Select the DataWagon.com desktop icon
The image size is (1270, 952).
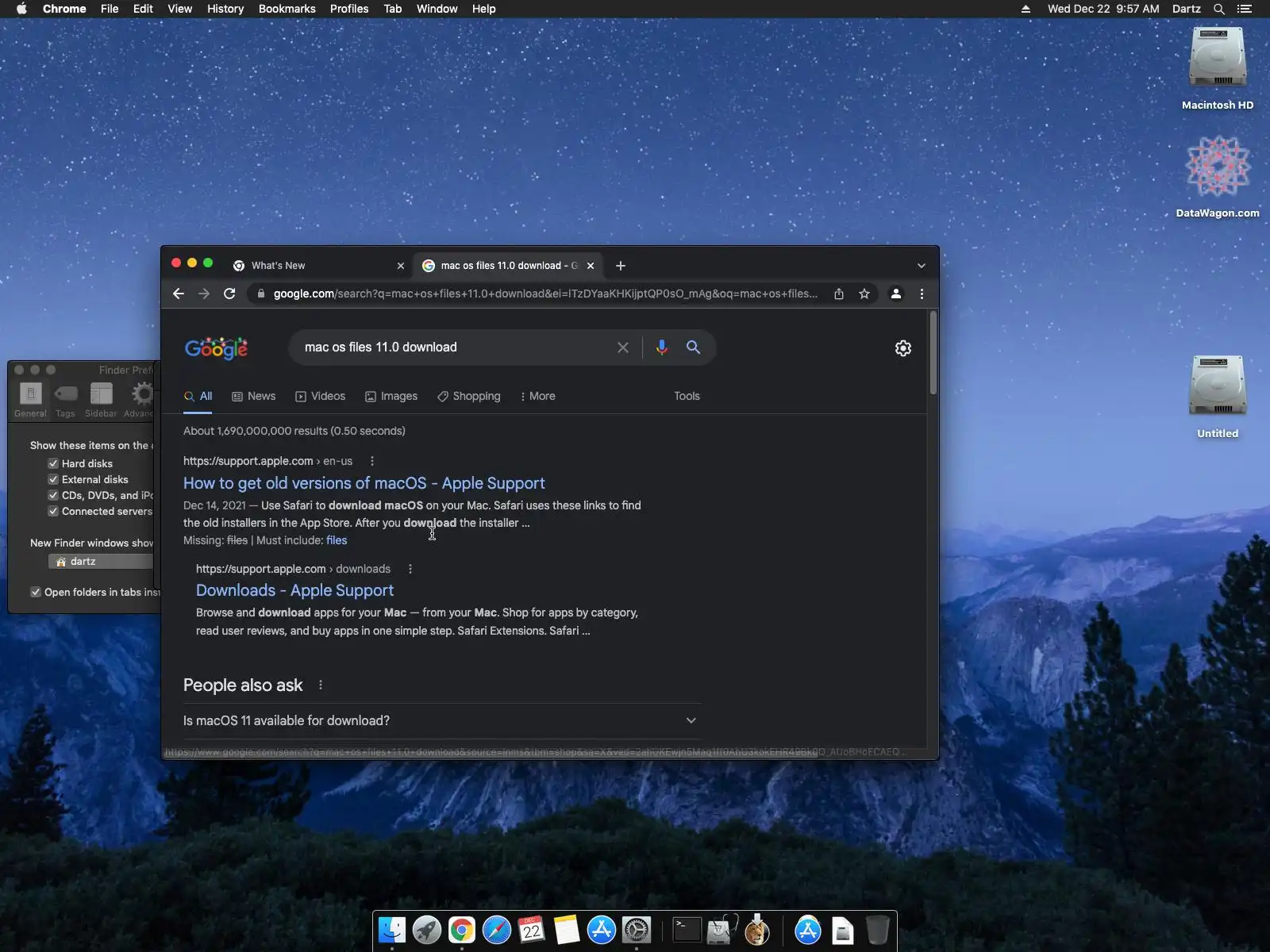tap(1218, 177)
